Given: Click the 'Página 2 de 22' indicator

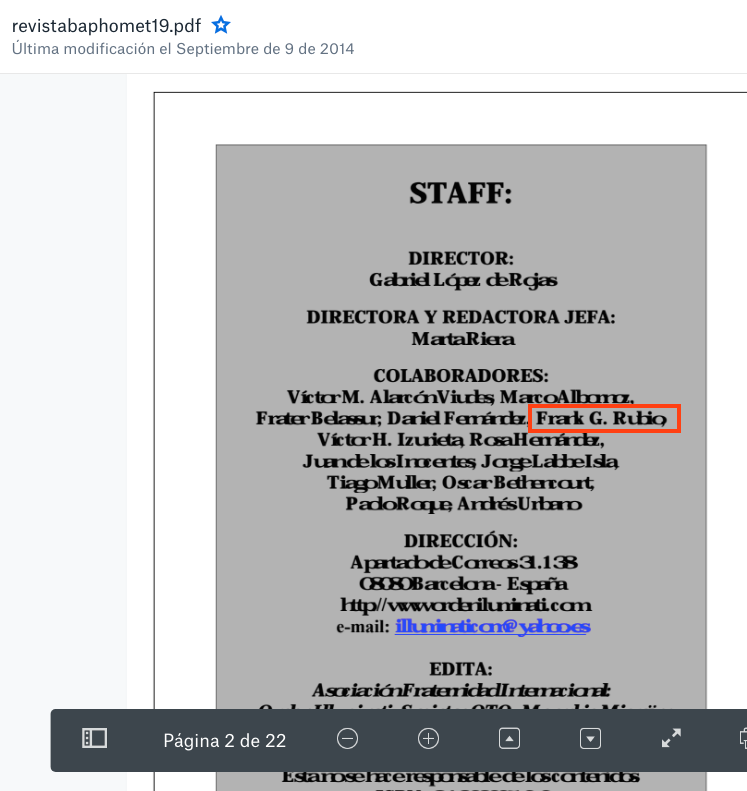Looking at the screenshot, I should coord(225,741).
